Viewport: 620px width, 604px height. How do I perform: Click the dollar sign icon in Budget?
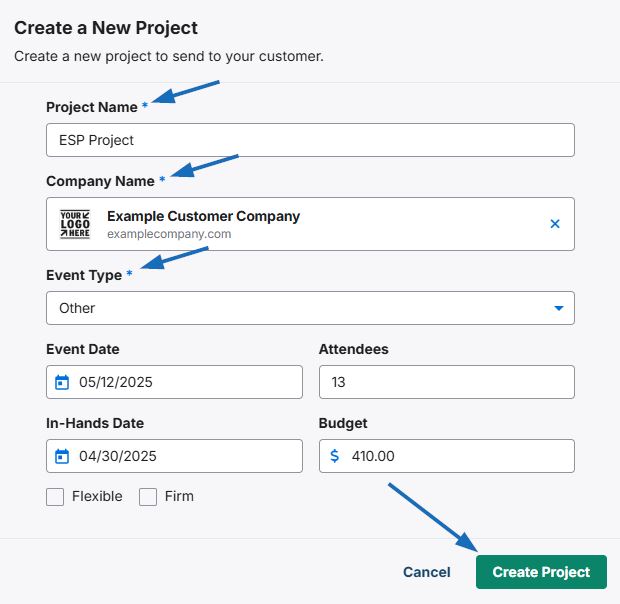tap(335, 456)
